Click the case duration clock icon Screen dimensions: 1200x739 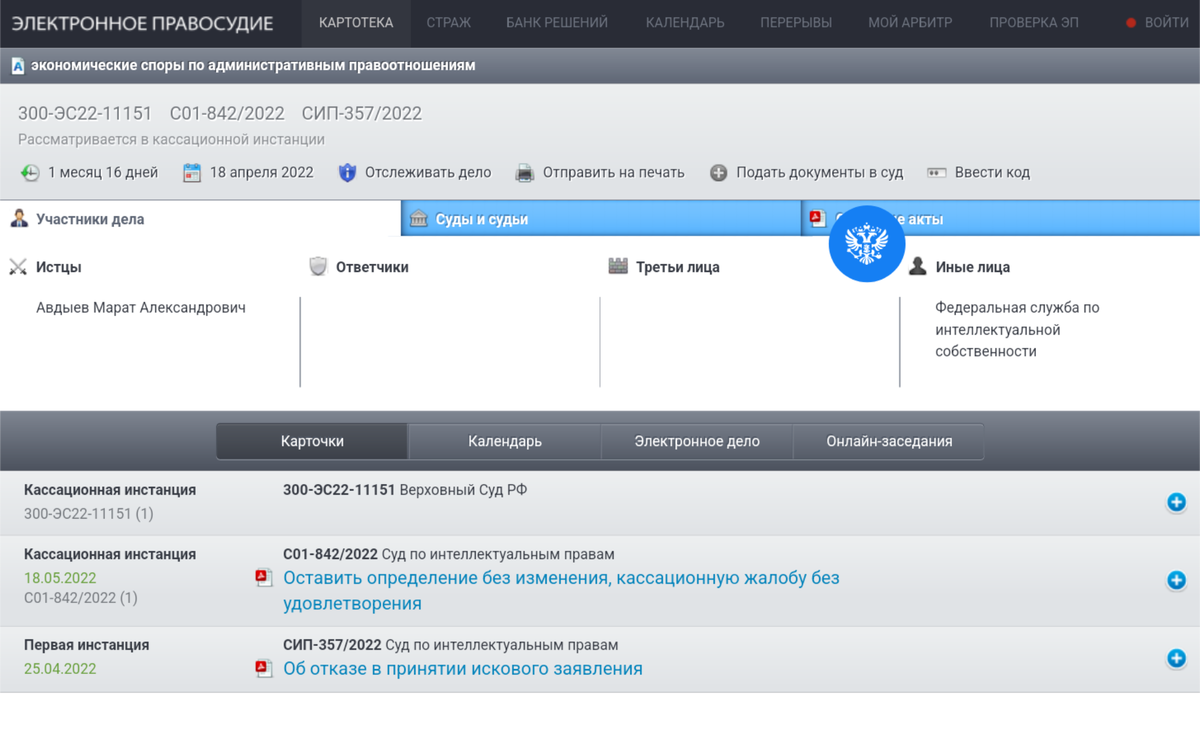(30, 173)
